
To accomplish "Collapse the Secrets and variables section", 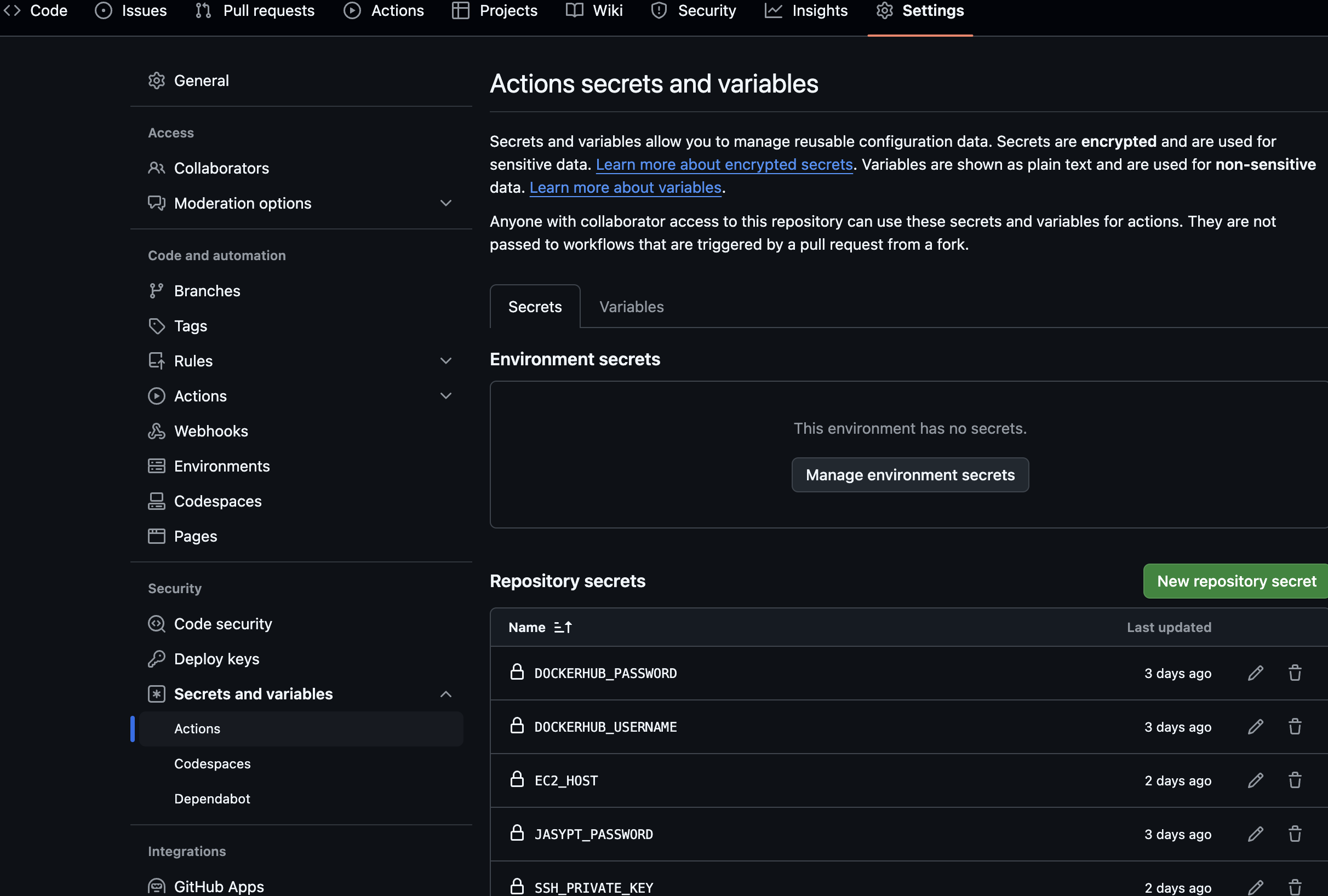I will [446, 694].
